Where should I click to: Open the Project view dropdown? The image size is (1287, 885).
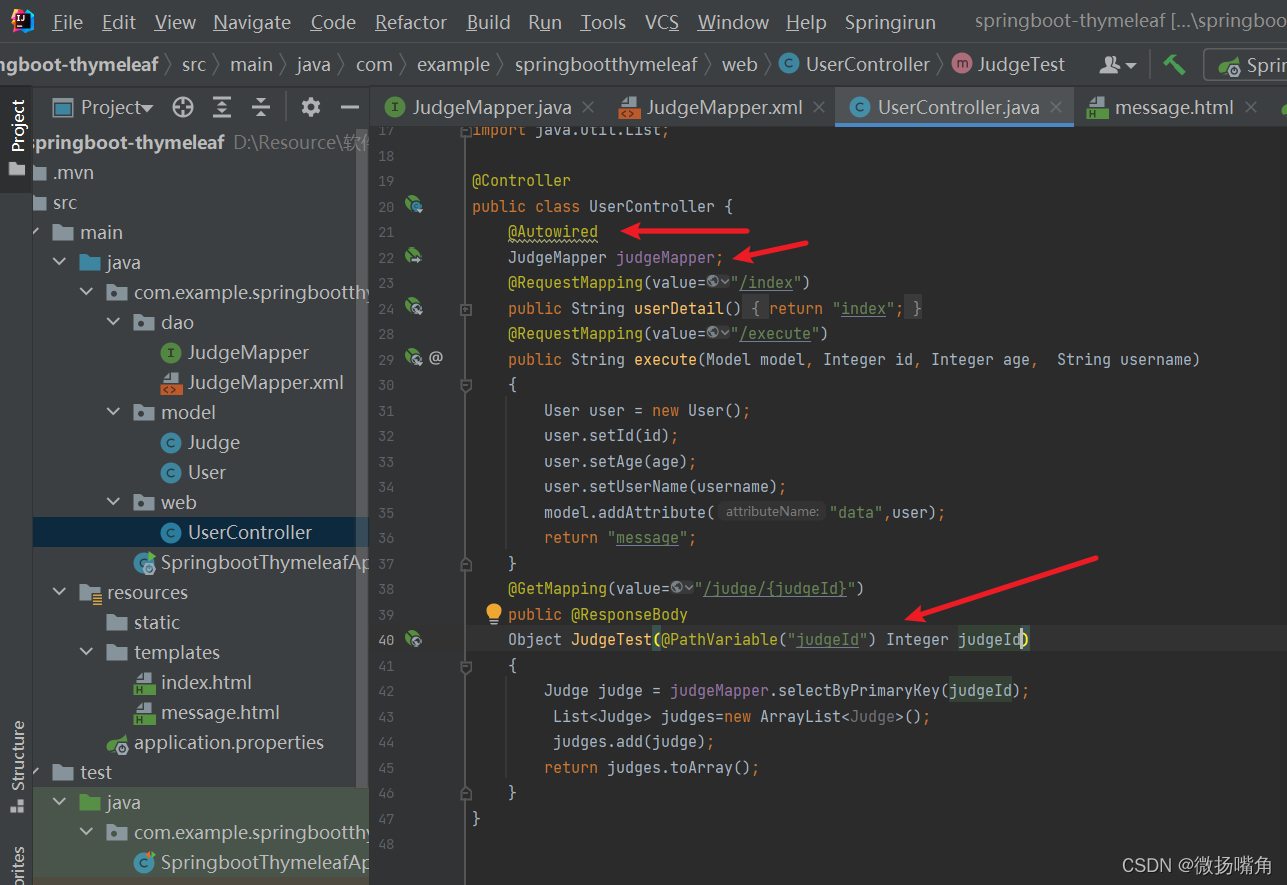point(103,107)
